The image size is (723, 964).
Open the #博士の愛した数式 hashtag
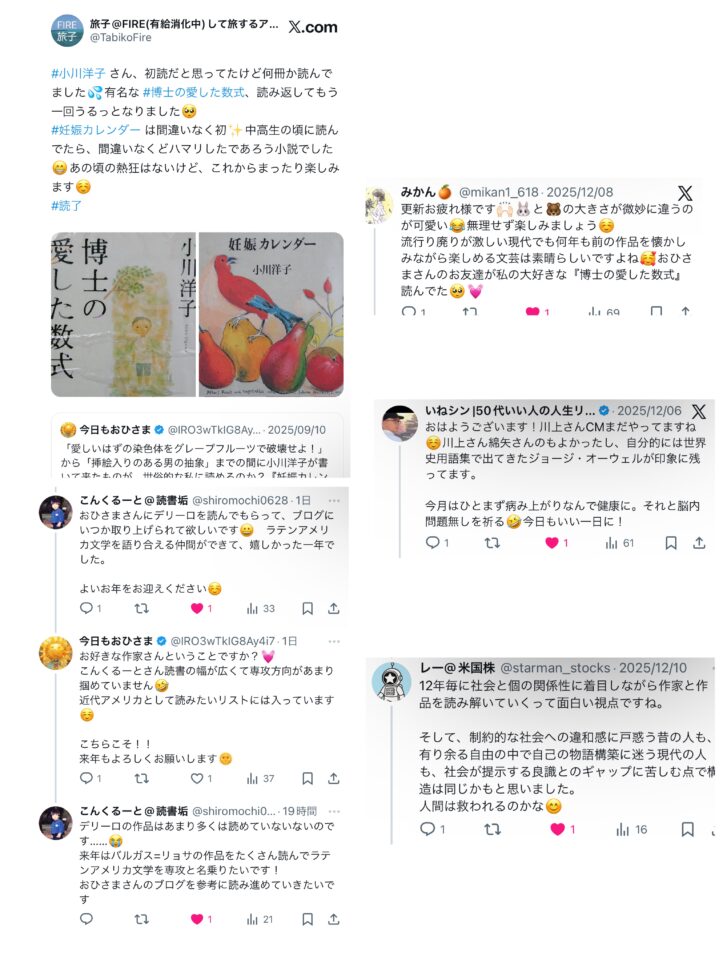point(194,92)
